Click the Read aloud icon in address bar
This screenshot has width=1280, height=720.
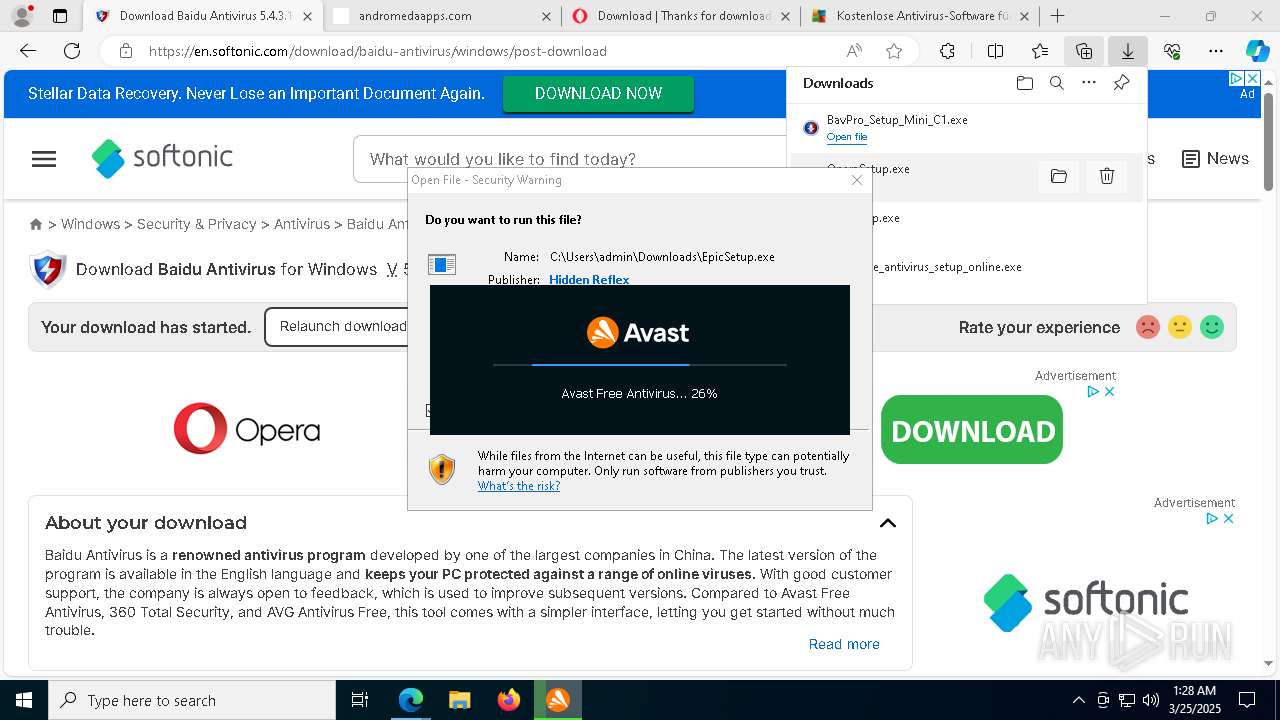(854, 51)
